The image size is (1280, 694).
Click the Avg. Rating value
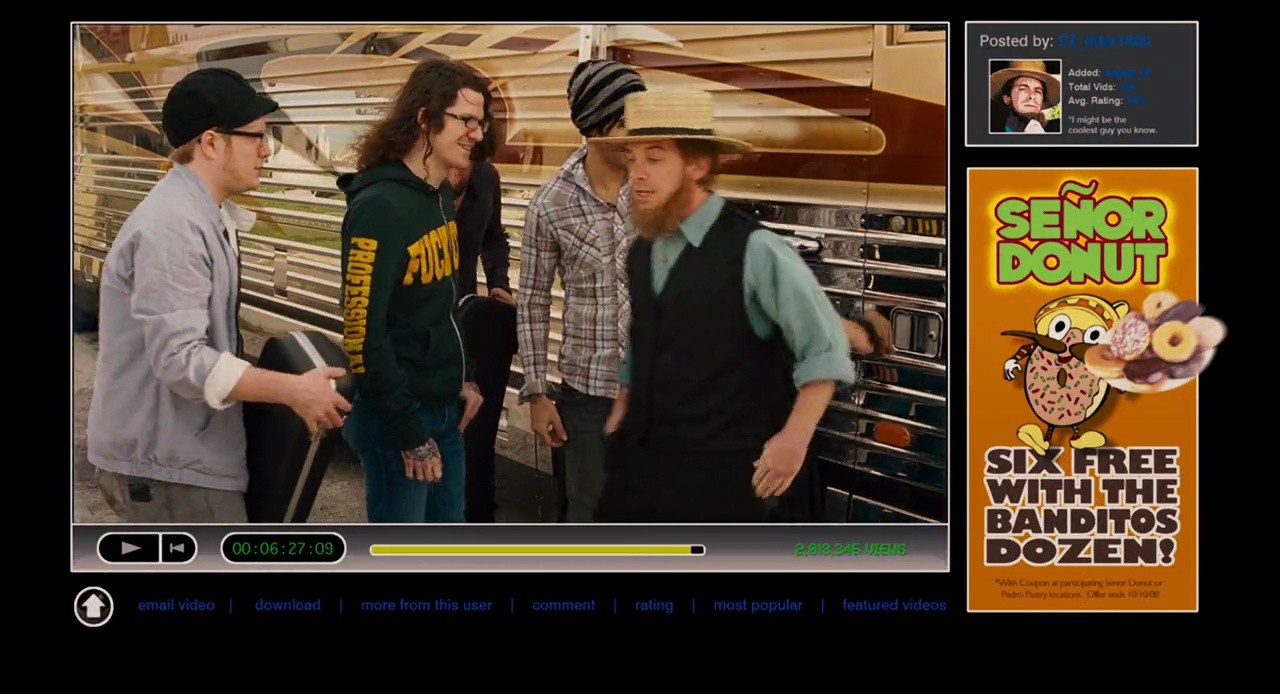(x=1135, y=100)
